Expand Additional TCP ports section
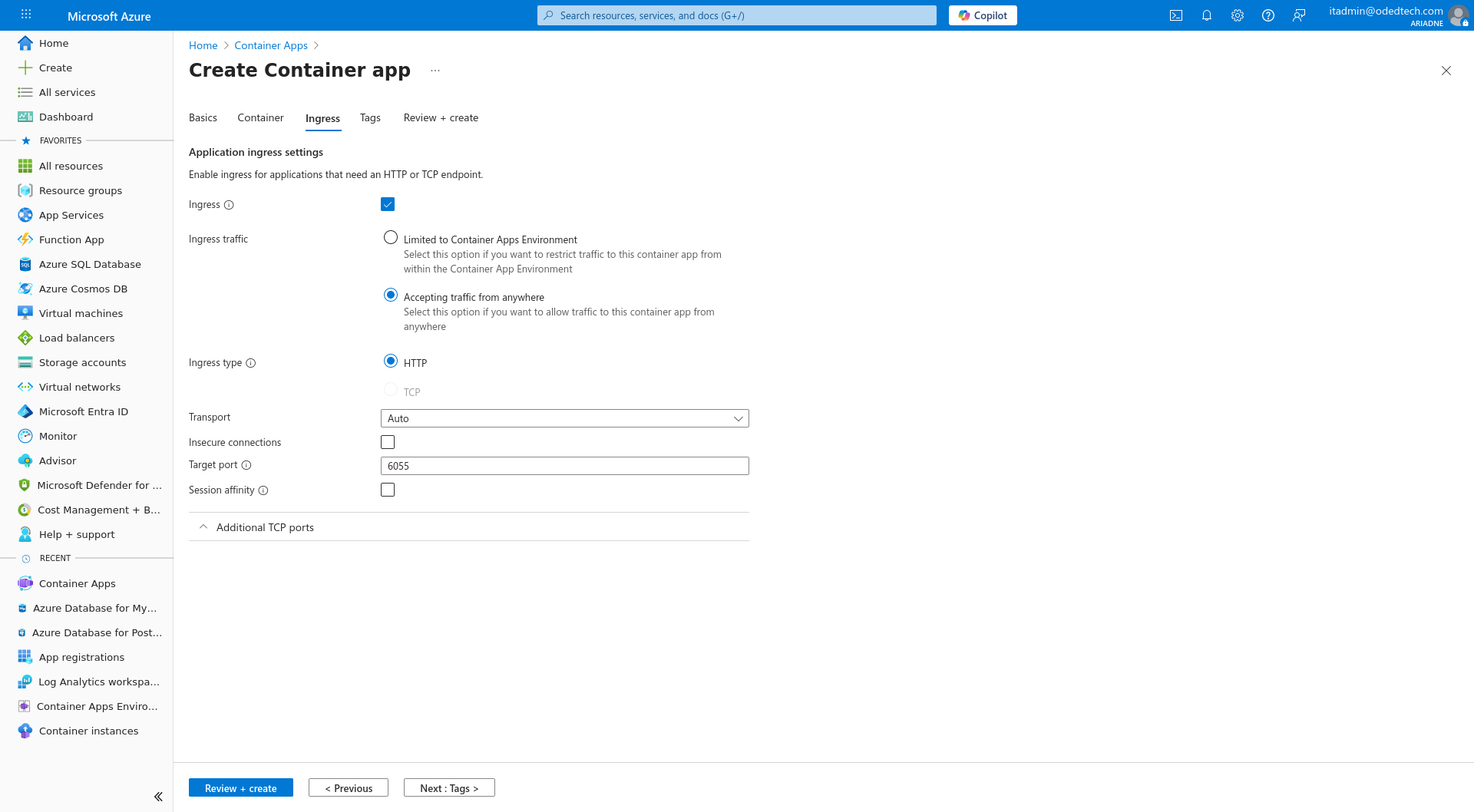The width and height of the screenshot is (1474, 812). (x=469, y=527)
